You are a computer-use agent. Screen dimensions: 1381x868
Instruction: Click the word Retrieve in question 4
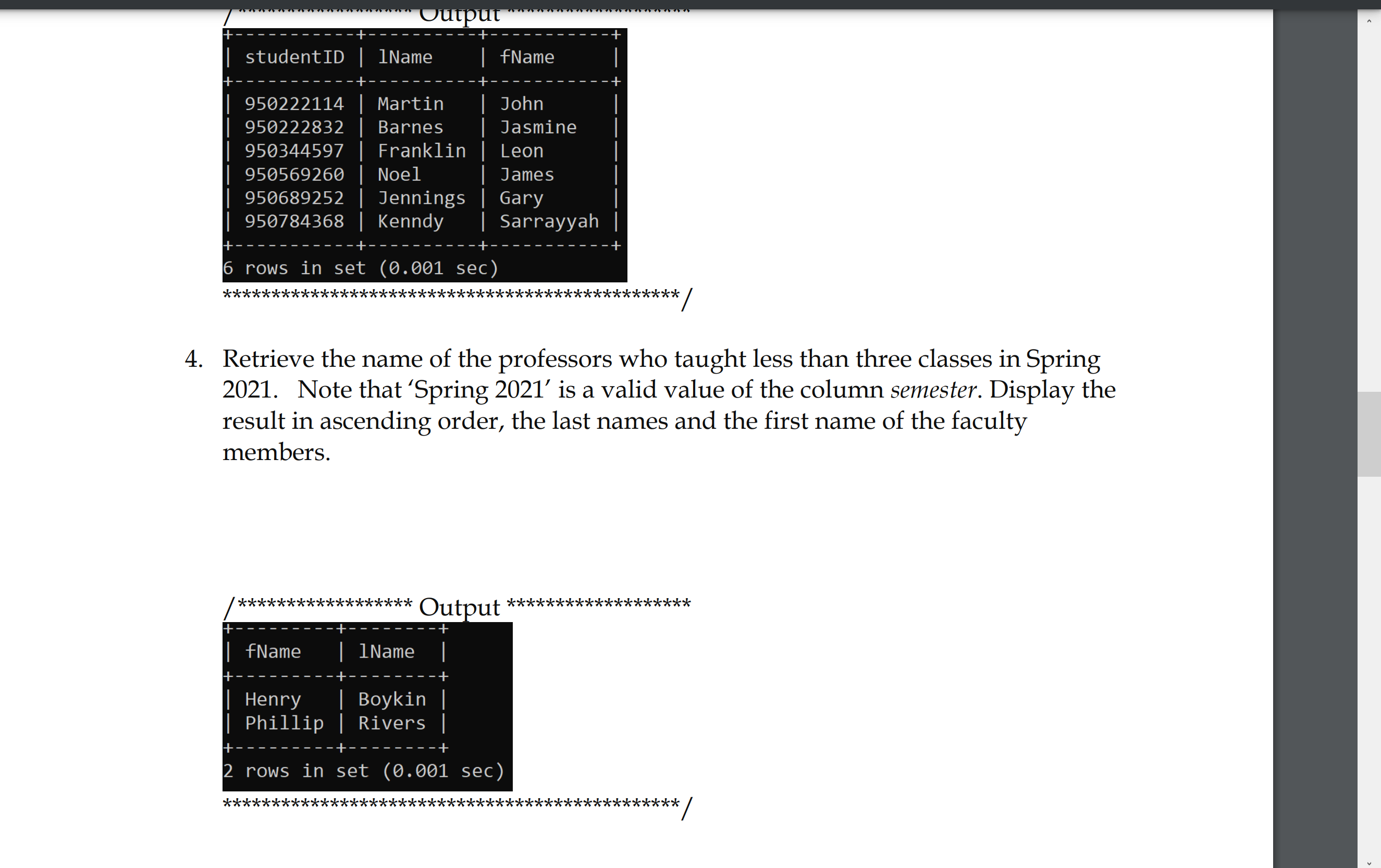coord(268,359)
